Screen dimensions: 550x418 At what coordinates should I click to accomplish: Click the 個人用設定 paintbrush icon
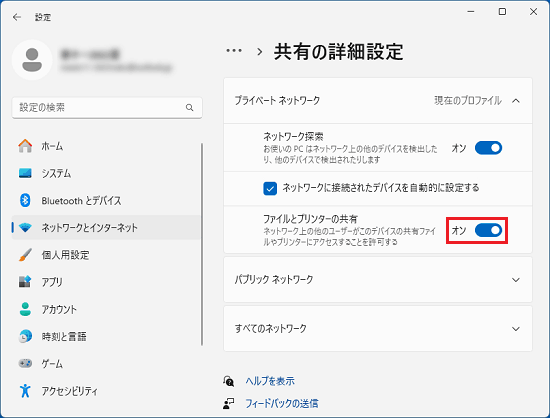[25, 255]
